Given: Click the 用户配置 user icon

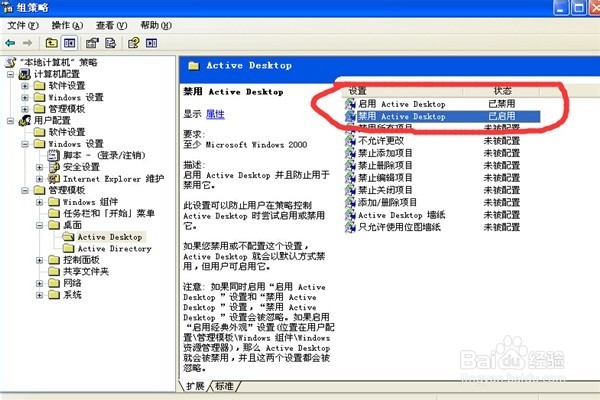Looking at the screenshot, I should point(24,121).
